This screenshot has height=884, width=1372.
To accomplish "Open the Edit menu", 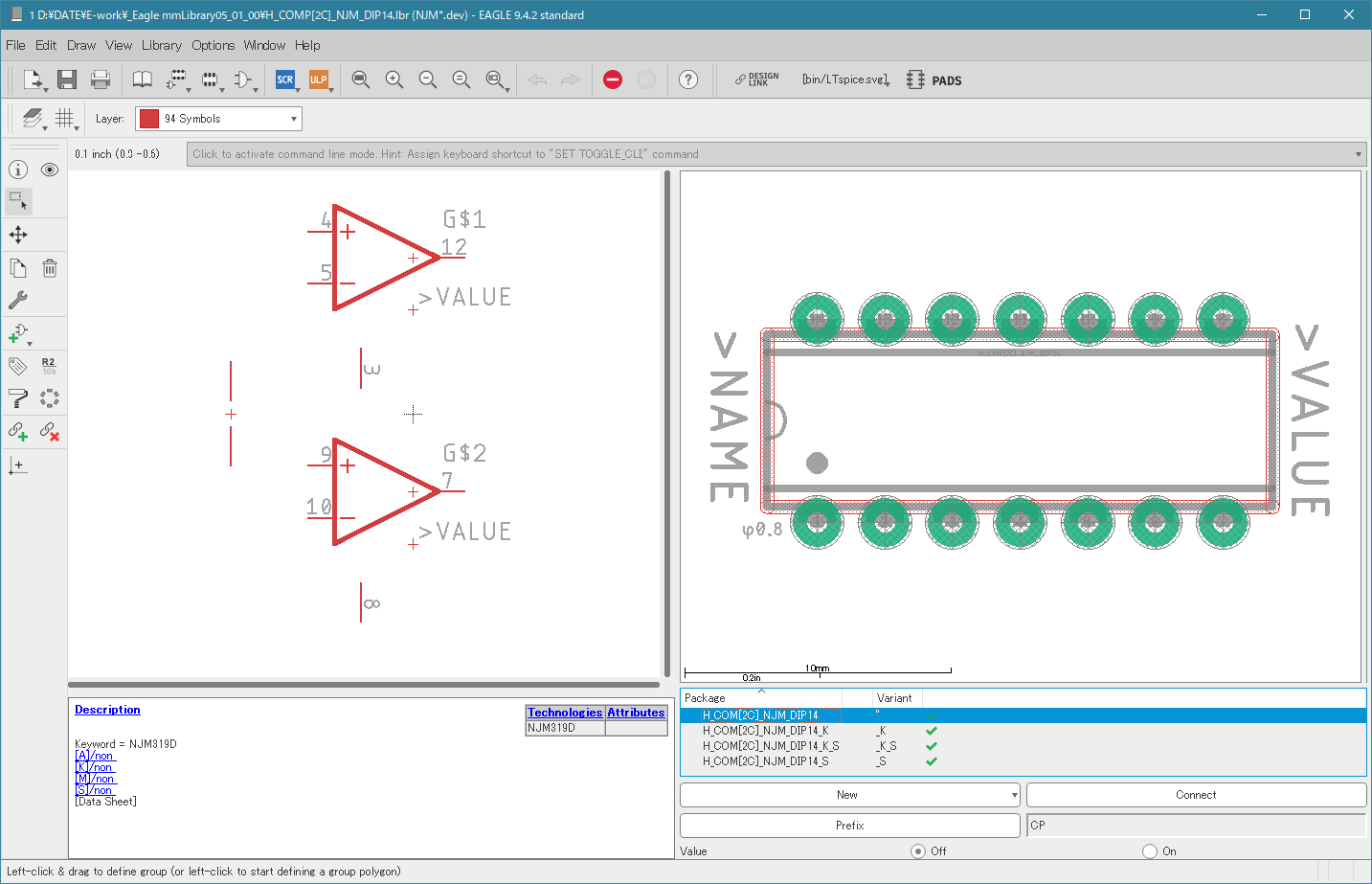I will click(x=46, y=45).
